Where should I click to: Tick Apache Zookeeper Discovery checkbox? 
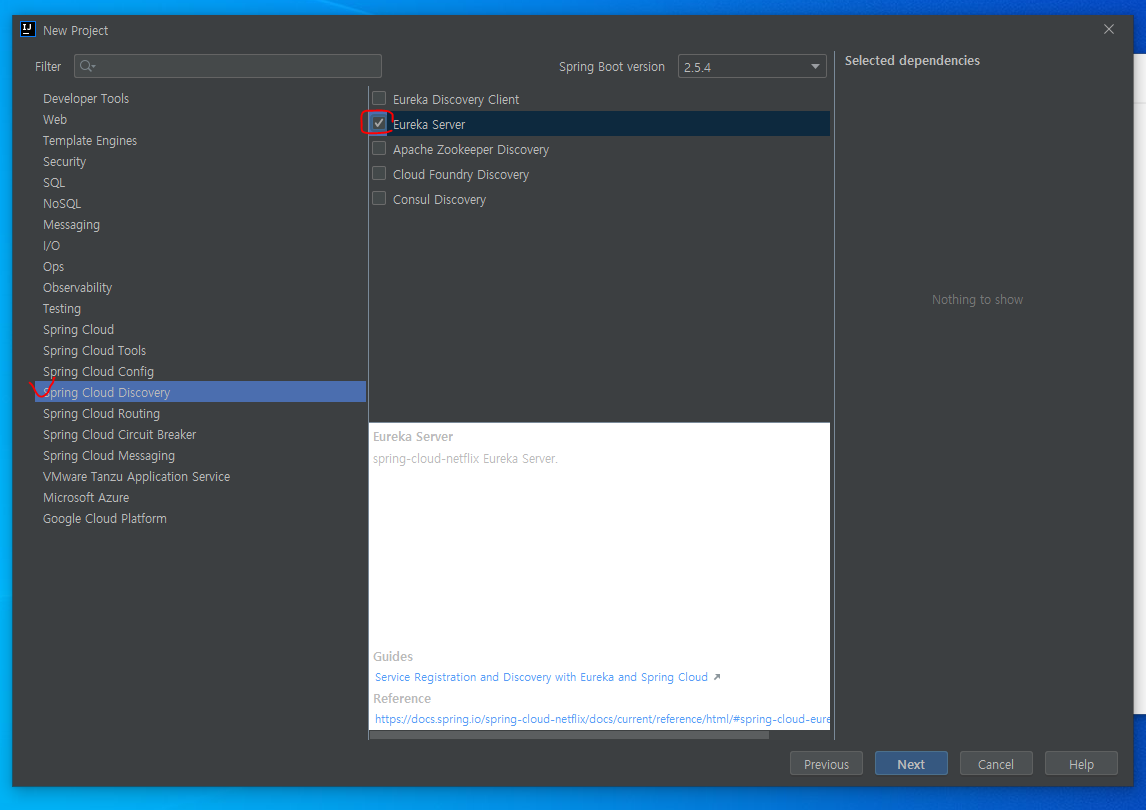(379, 148)
